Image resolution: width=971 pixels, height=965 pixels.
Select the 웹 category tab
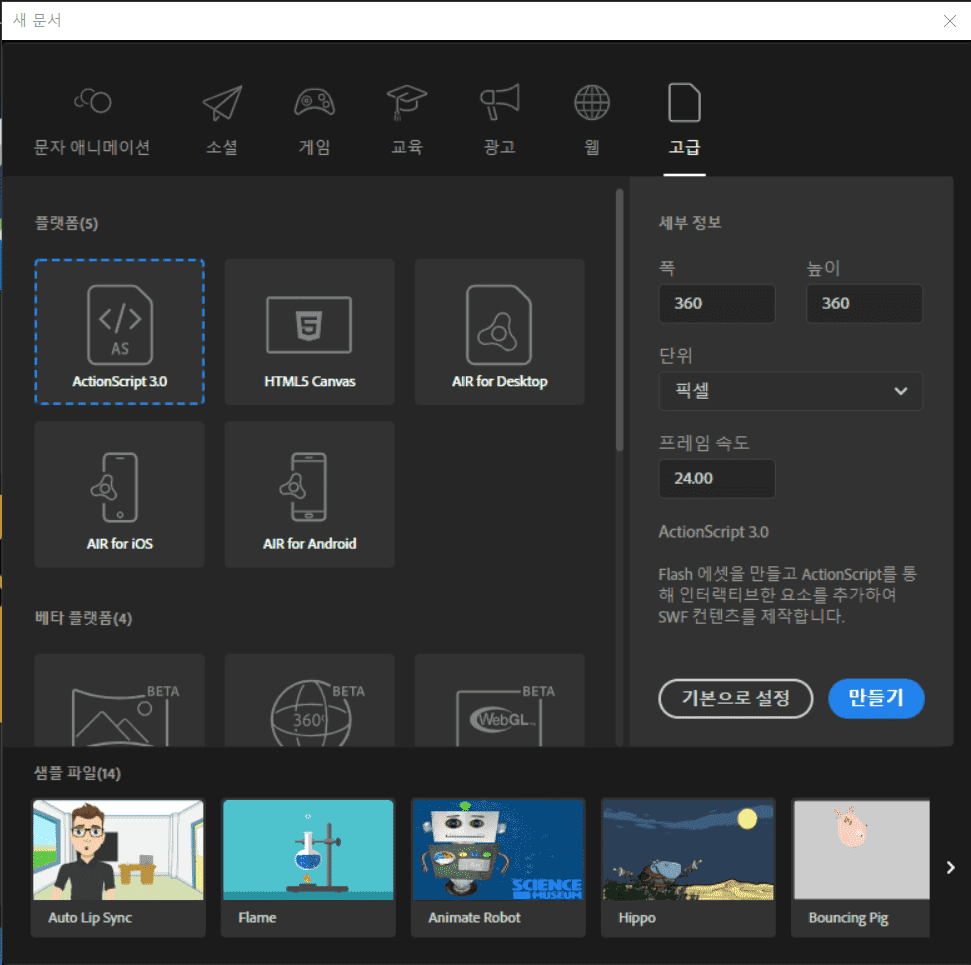tap(592, 121)
